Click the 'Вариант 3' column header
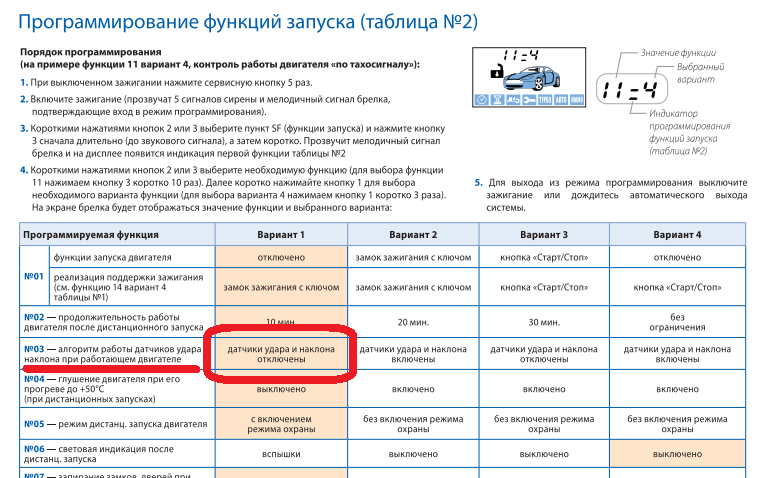The image size is (769, 478). coord(544,235)
